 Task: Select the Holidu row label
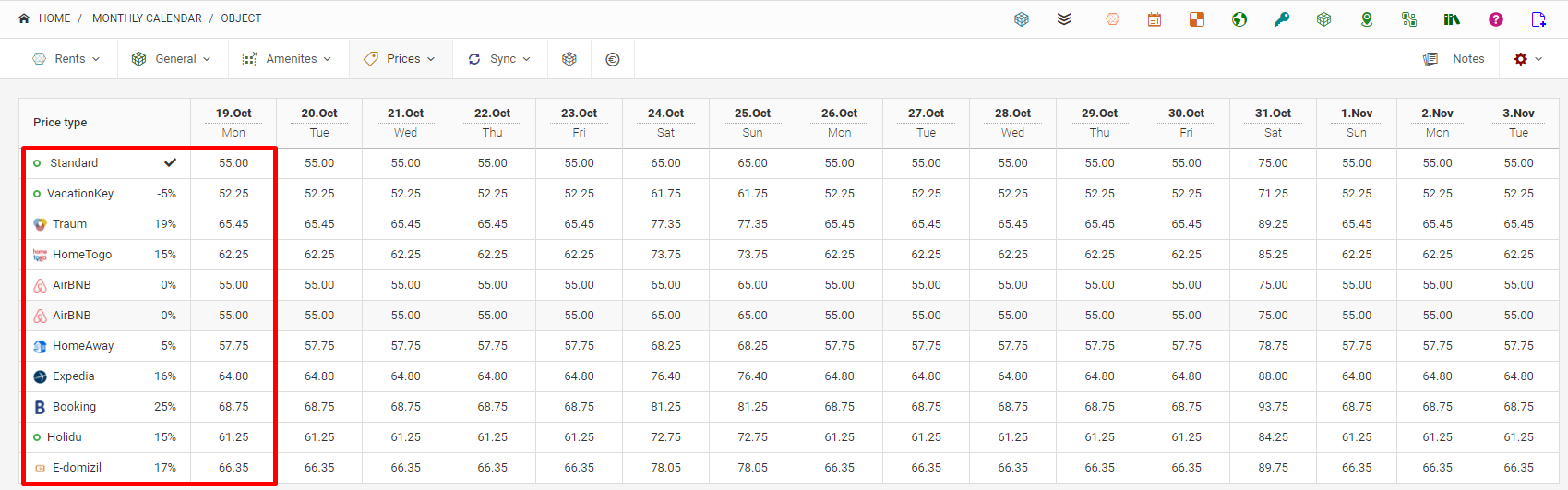click(65, 437)
